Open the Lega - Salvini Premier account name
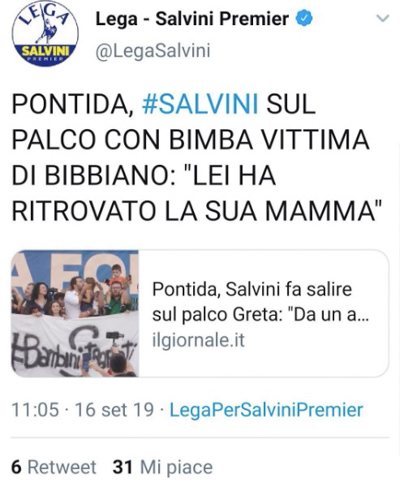This screenshot has width=400, height=487. pos(192,19)
